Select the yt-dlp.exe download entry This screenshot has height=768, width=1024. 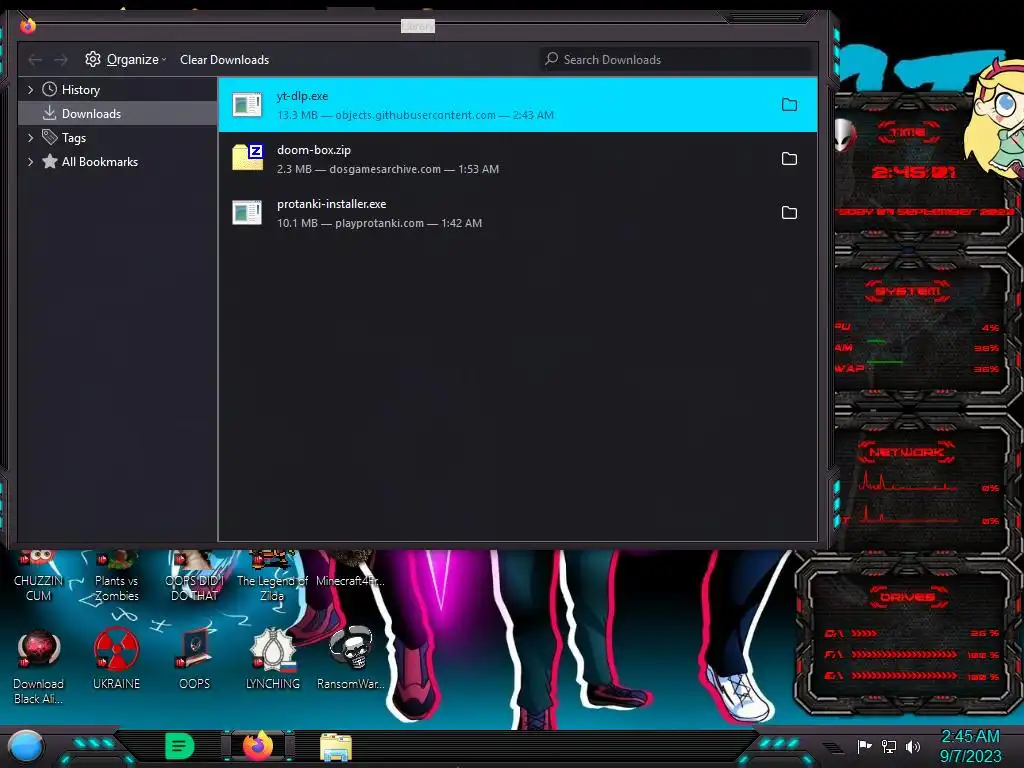517,104
